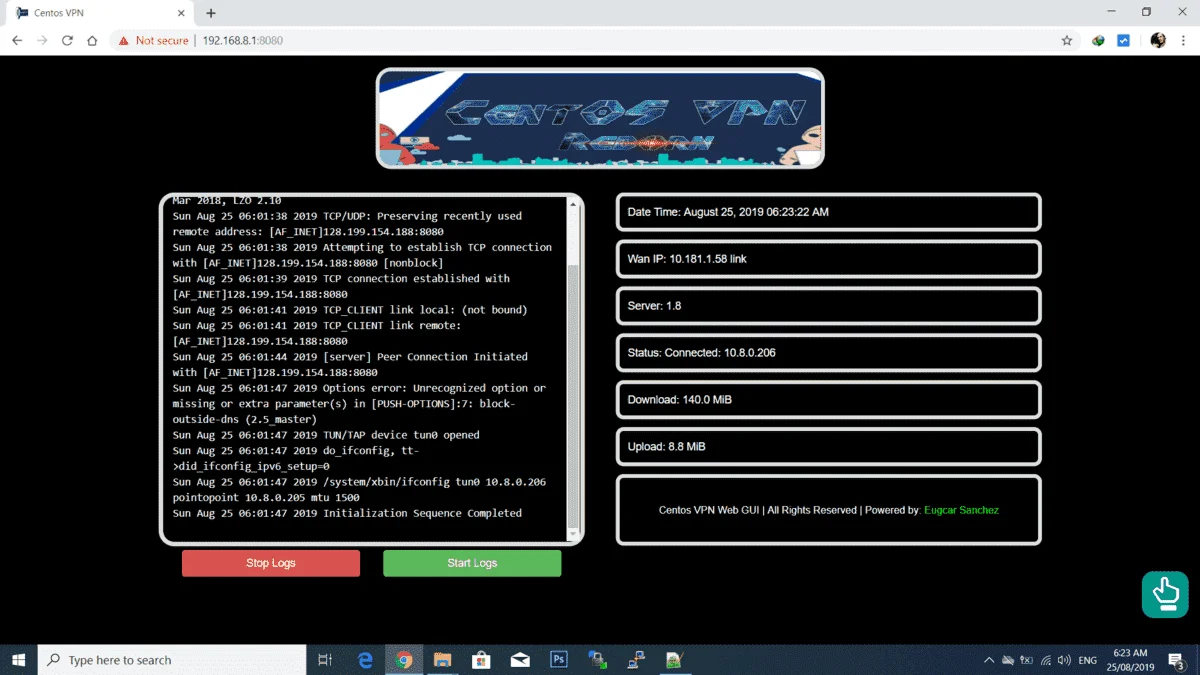
Task: Open Wi-Fi network settings in the tray
Action: coord(1046,660)
